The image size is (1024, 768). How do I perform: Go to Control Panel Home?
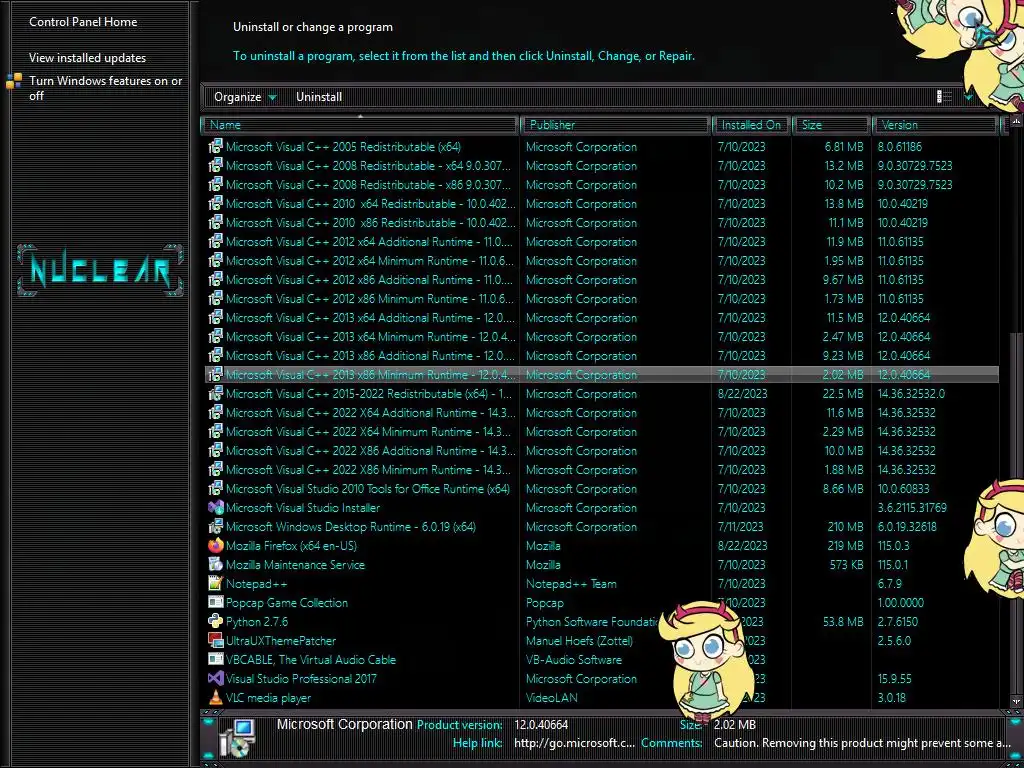83,22
